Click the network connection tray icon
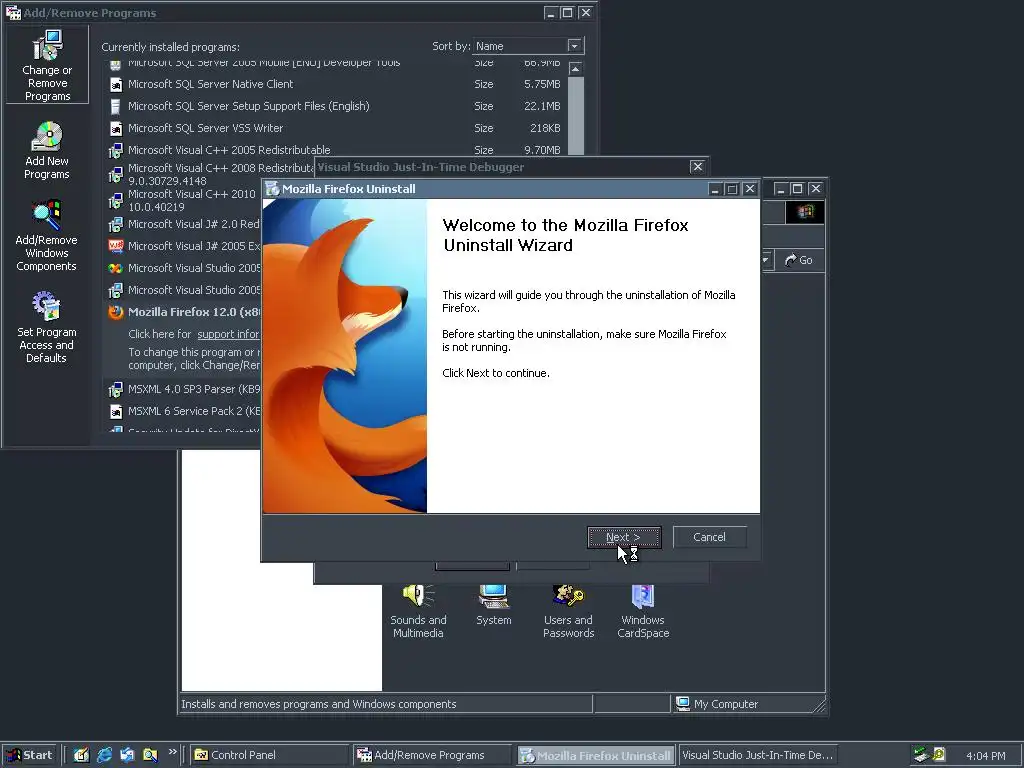Screen dimensions: 1024x768 (x=921, y=755)
